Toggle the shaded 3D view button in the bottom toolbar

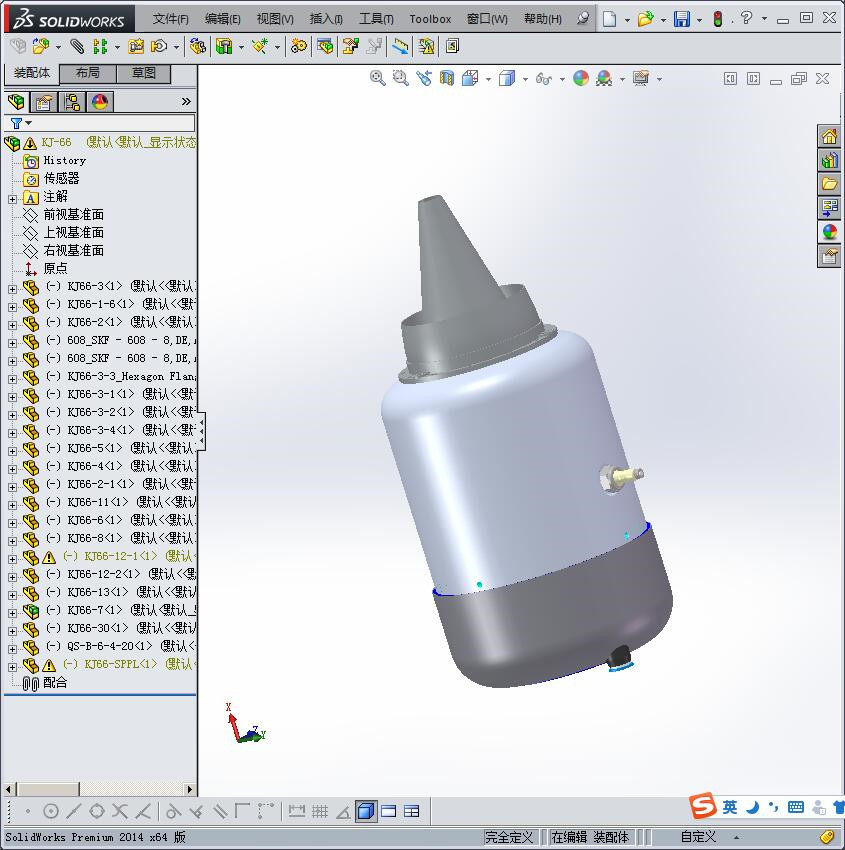[x=366, y=811]
